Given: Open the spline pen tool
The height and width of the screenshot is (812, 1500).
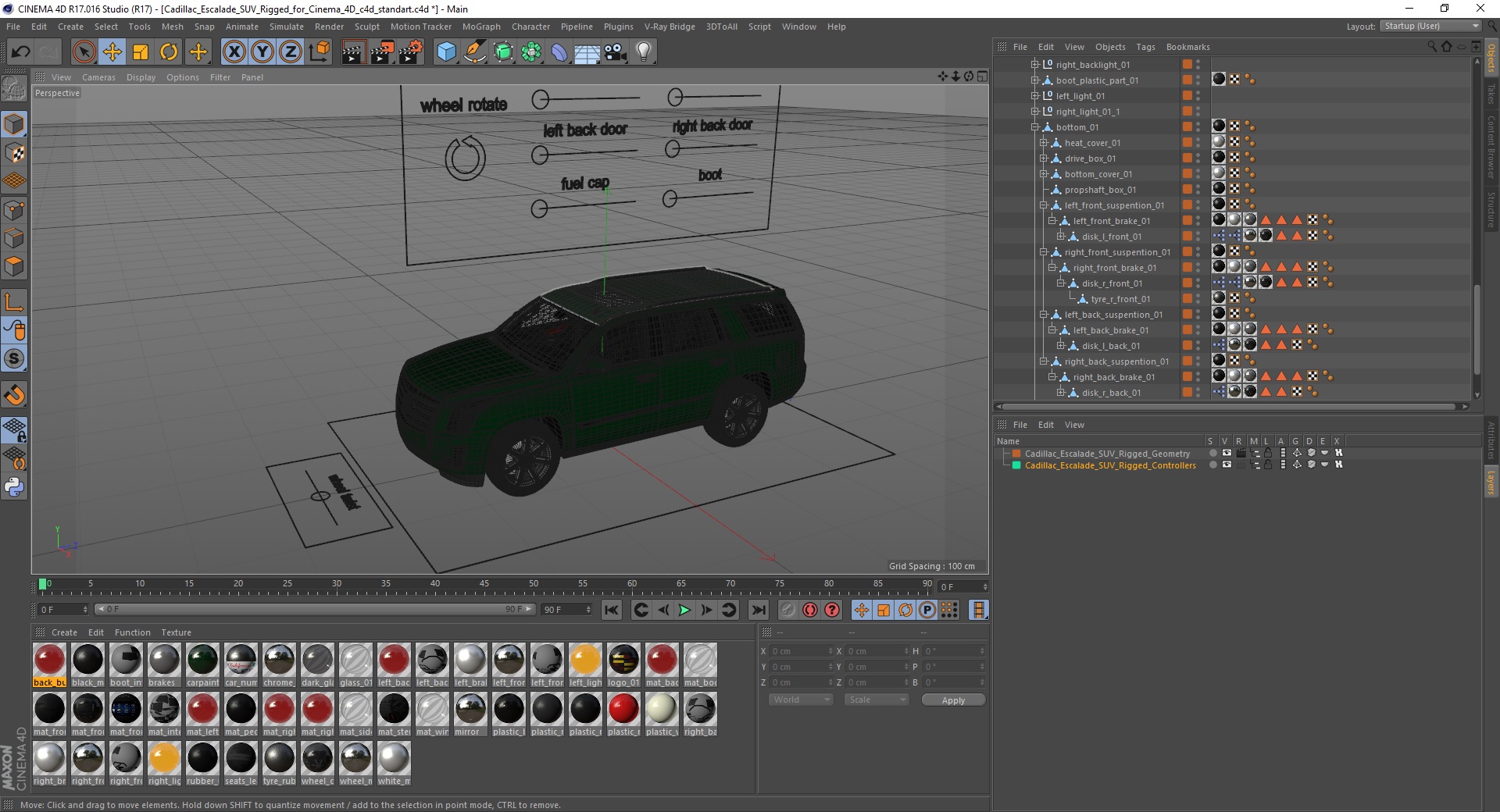Looking at the screenshot, I should [474, 52].
